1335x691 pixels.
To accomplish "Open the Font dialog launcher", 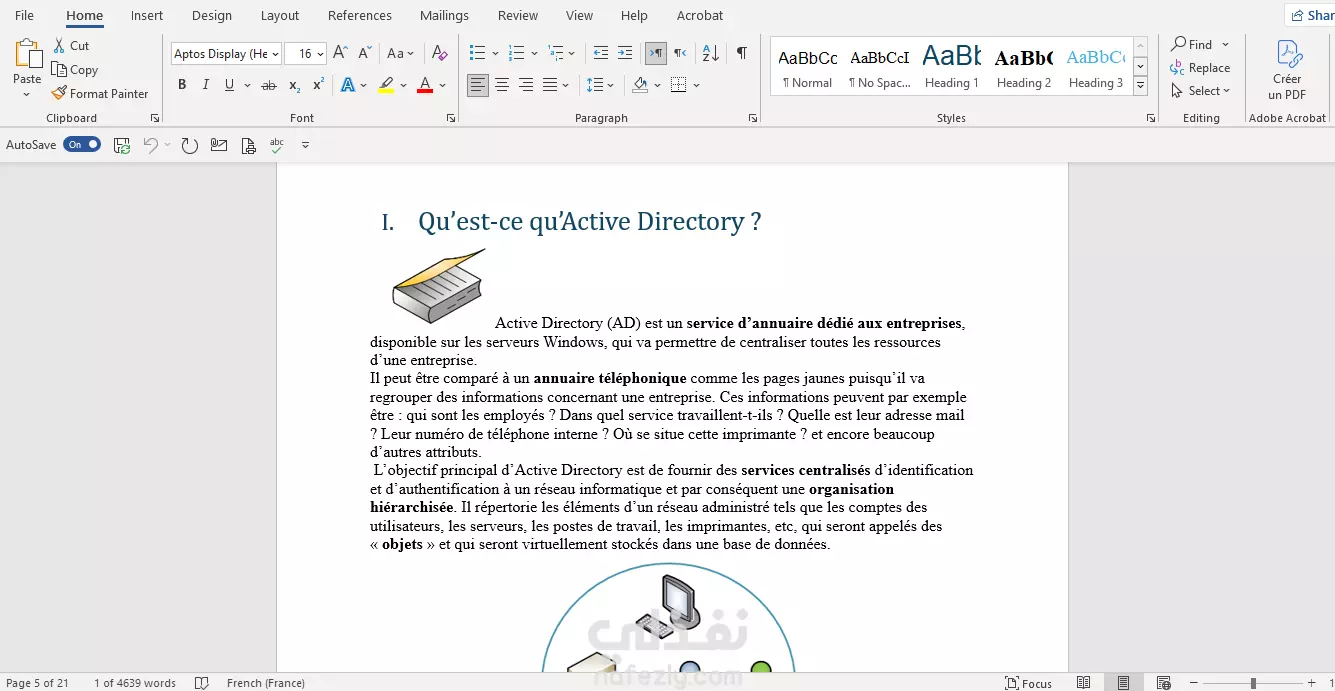I will click(x=450, y=118).
